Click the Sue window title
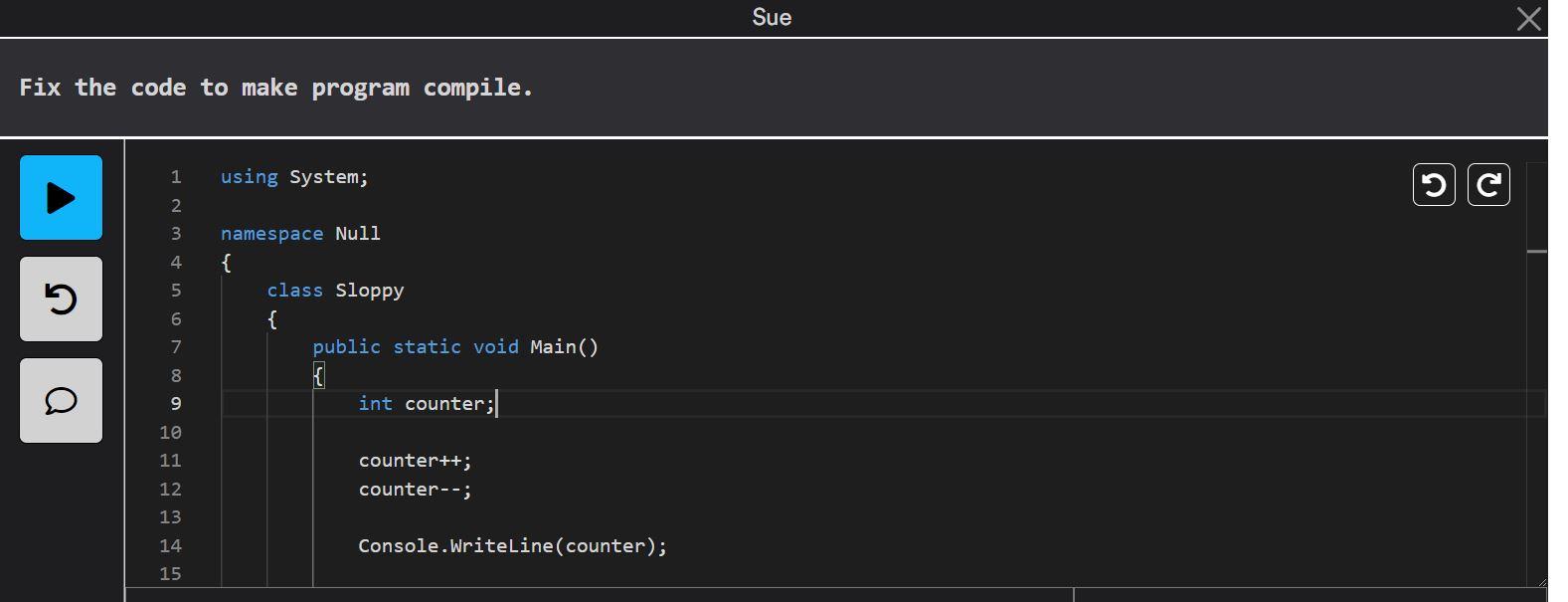 (771, 17)
